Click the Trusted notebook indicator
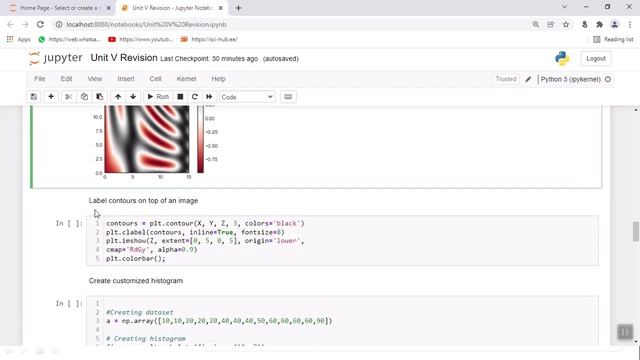This screenshot has height=360, width=640. [x=506, y=79]
